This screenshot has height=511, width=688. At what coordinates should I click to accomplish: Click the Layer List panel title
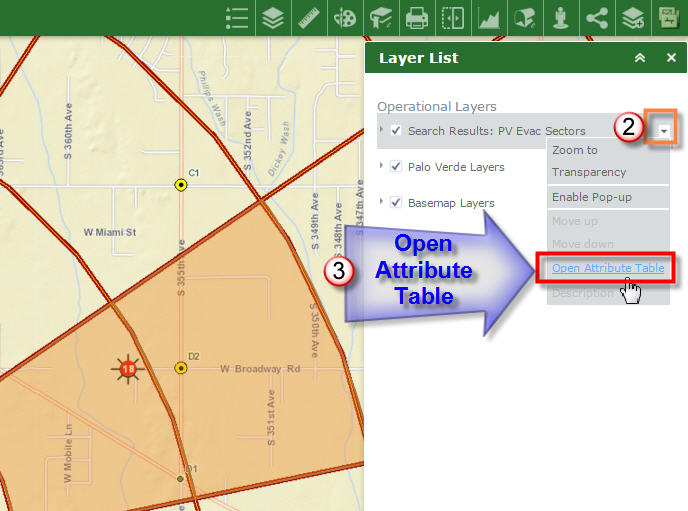(x=418, y=58)
